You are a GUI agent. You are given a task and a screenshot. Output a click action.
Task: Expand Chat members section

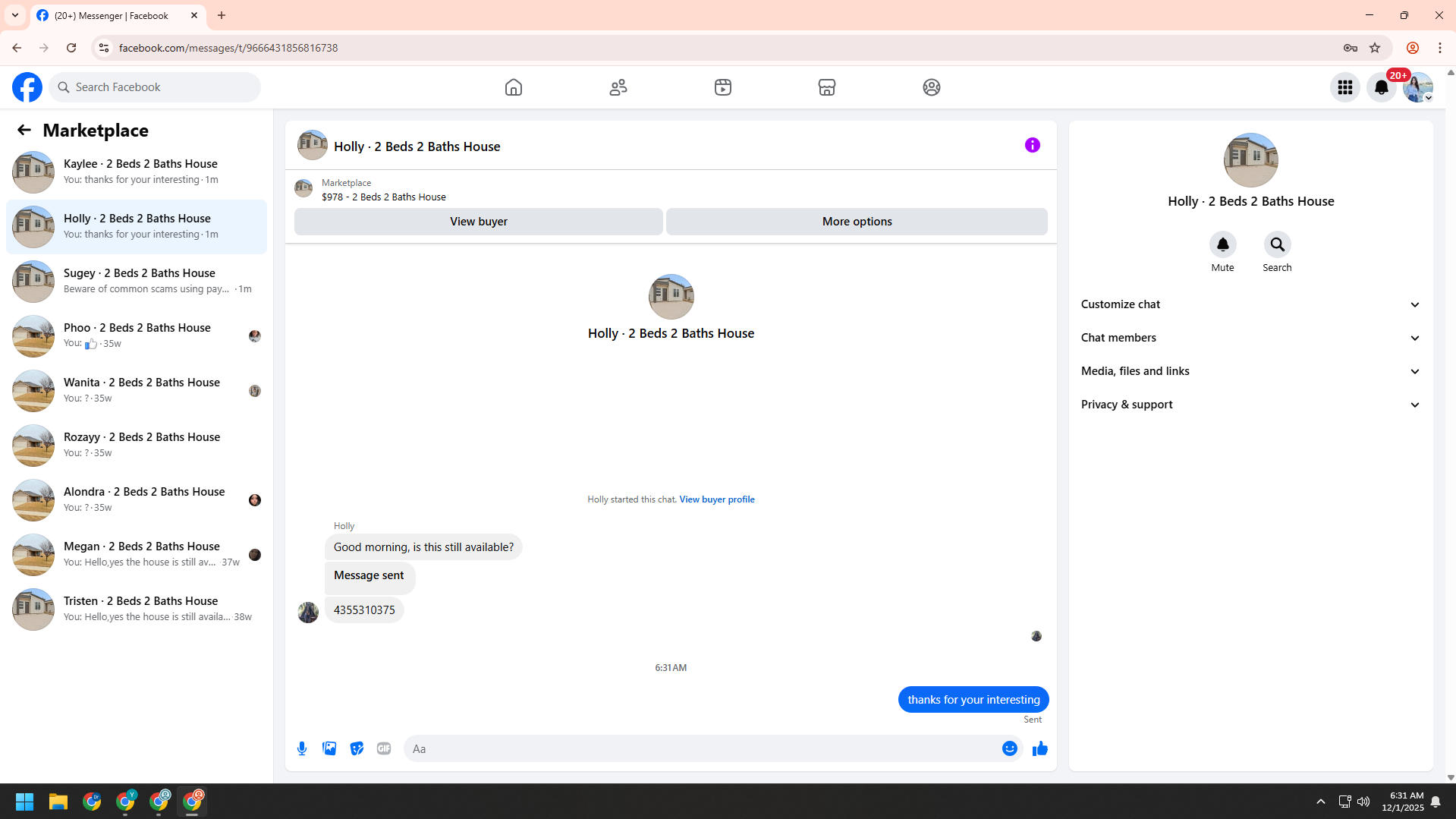click(1250, 338)
